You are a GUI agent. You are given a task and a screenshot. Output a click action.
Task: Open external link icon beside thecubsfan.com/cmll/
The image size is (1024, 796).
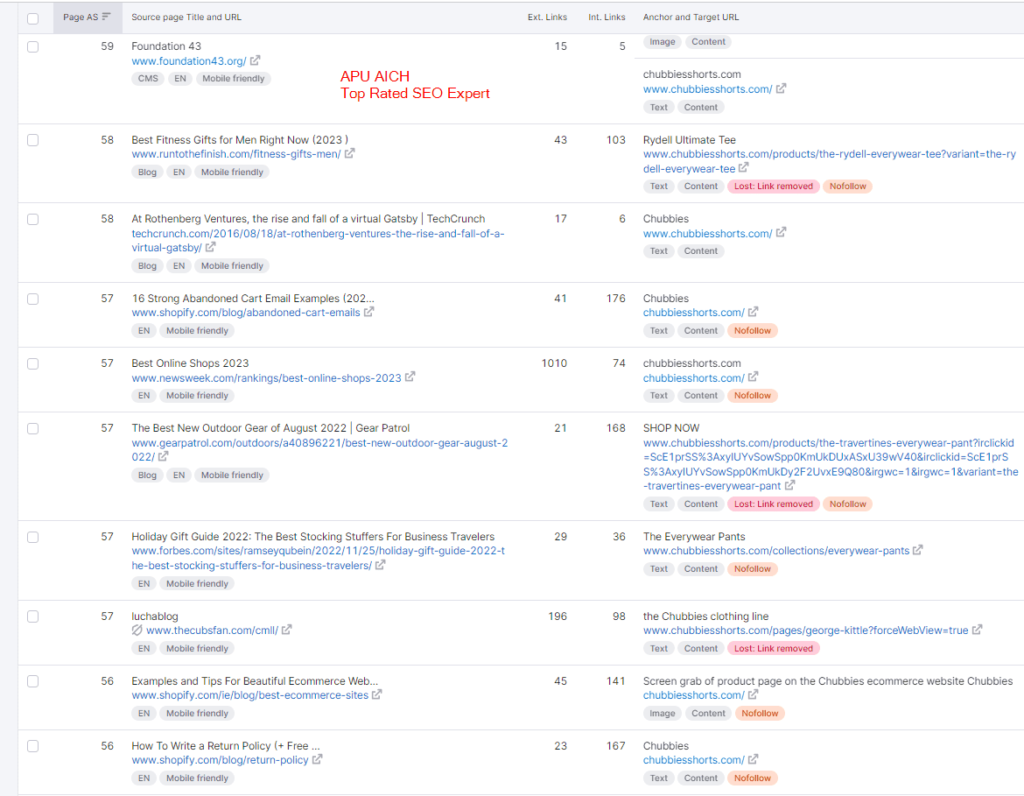point(287,630)
